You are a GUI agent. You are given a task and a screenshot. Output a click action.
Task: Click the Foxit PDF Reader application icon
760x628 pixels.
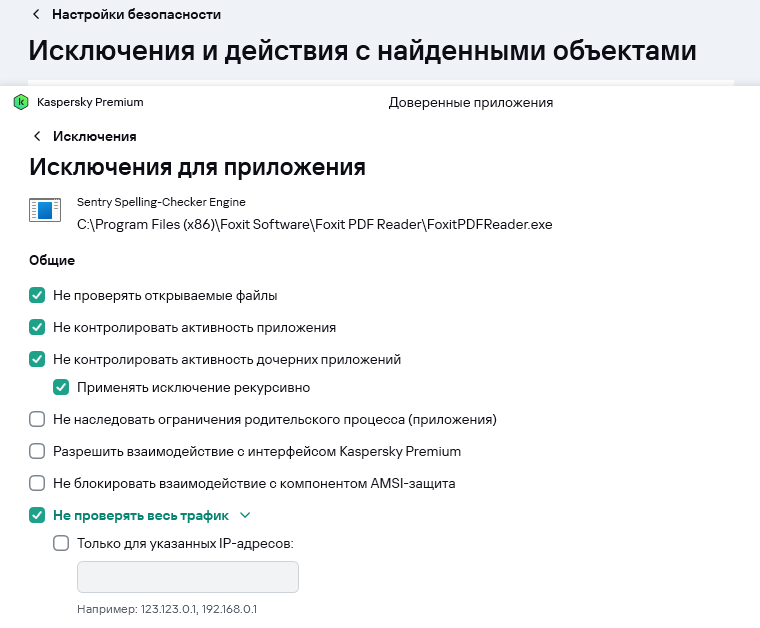43,211
